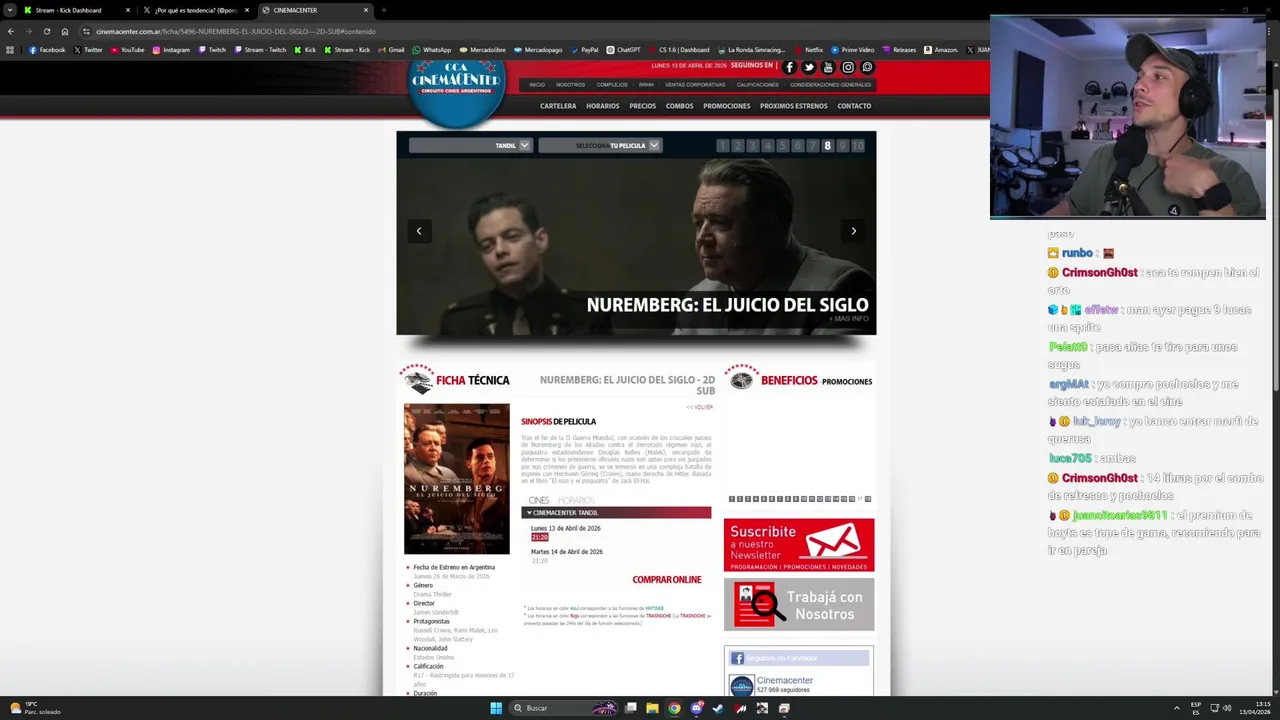Open COMPLEJOS in the top menu
1280x720 pixels.
pyautogui.click(x=612, y=85)
